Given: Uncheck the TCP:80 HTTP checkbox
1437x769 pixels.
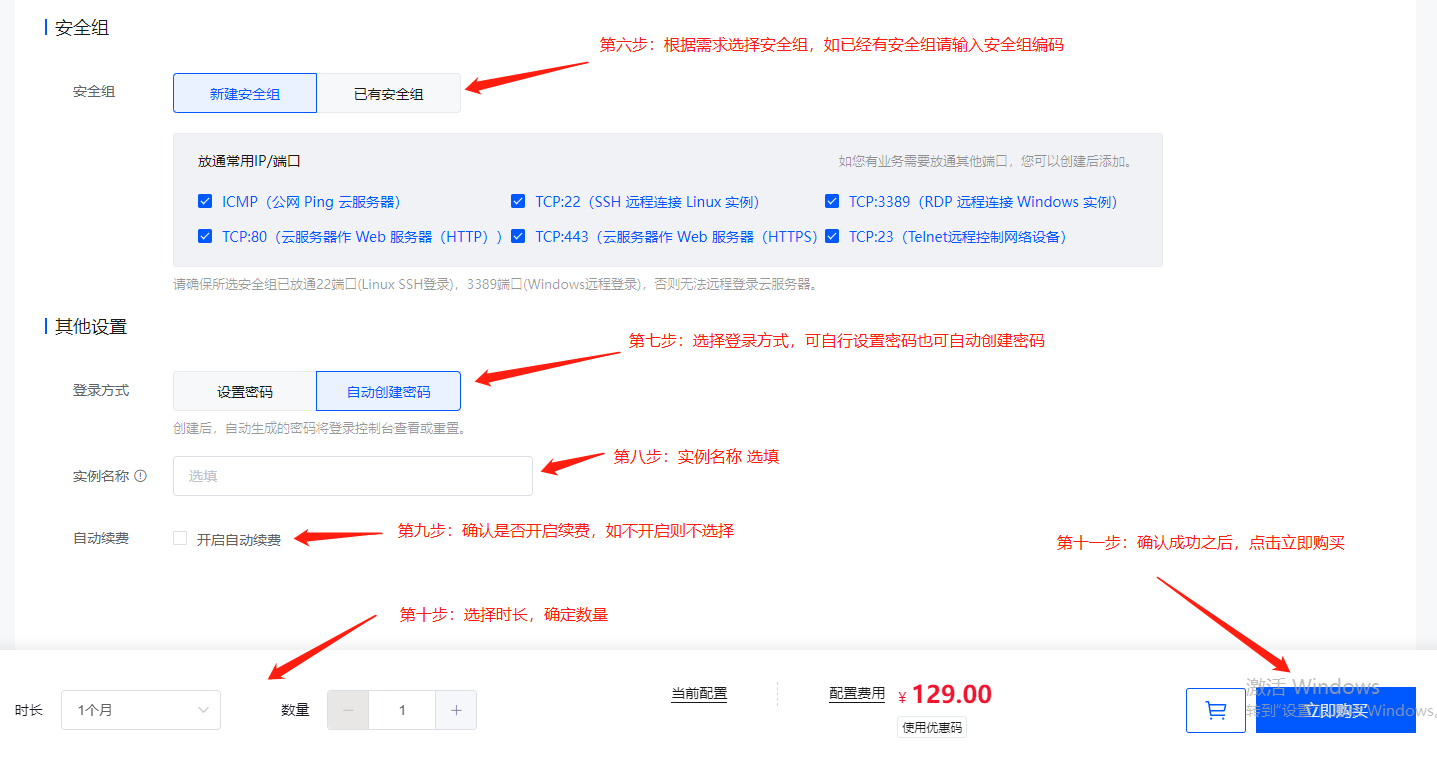Looking at the screenshot, I should (x=205, y=236).
